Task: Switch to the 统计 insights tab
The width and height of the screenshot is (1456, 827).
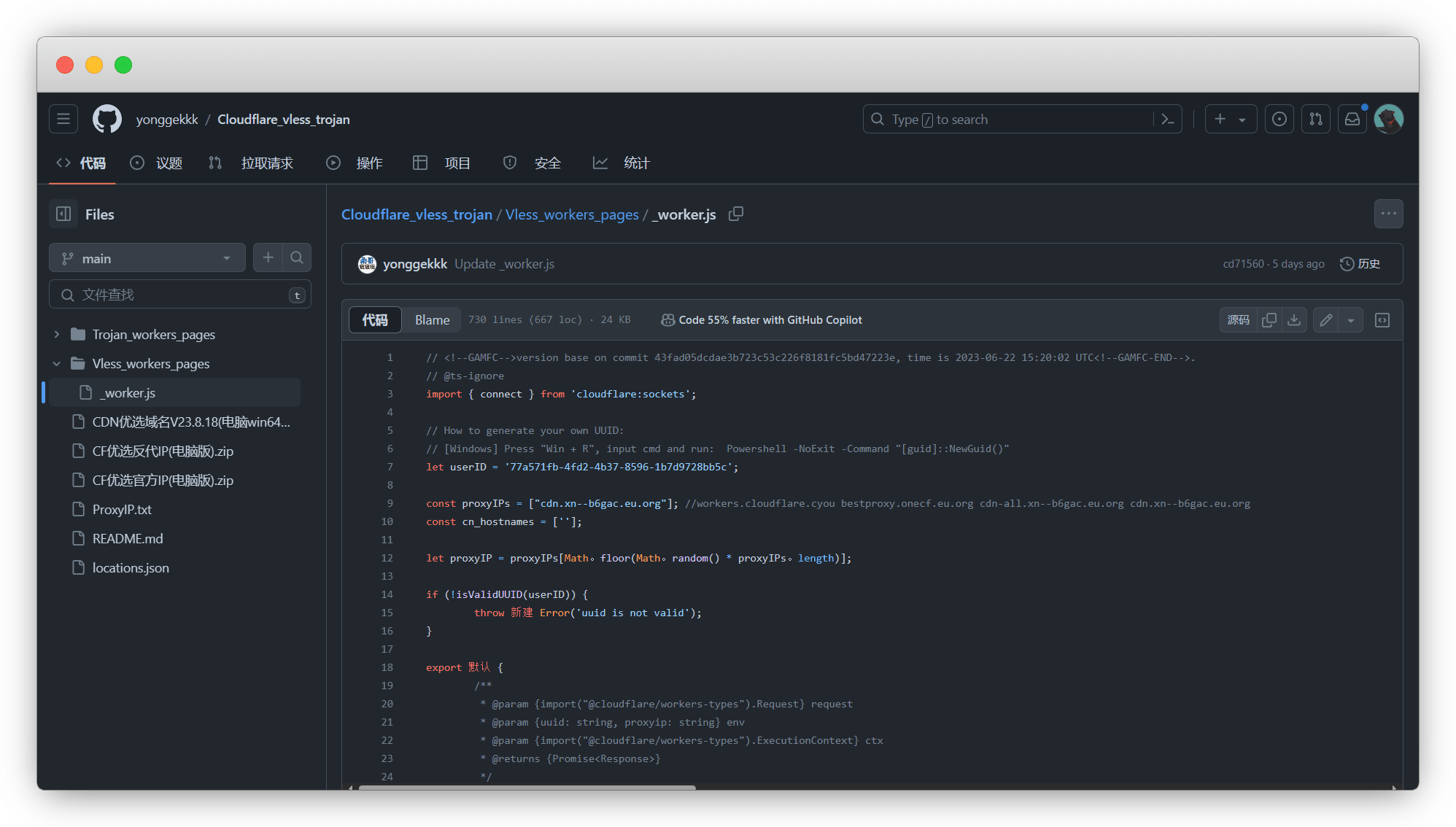Action: (621, 163)
